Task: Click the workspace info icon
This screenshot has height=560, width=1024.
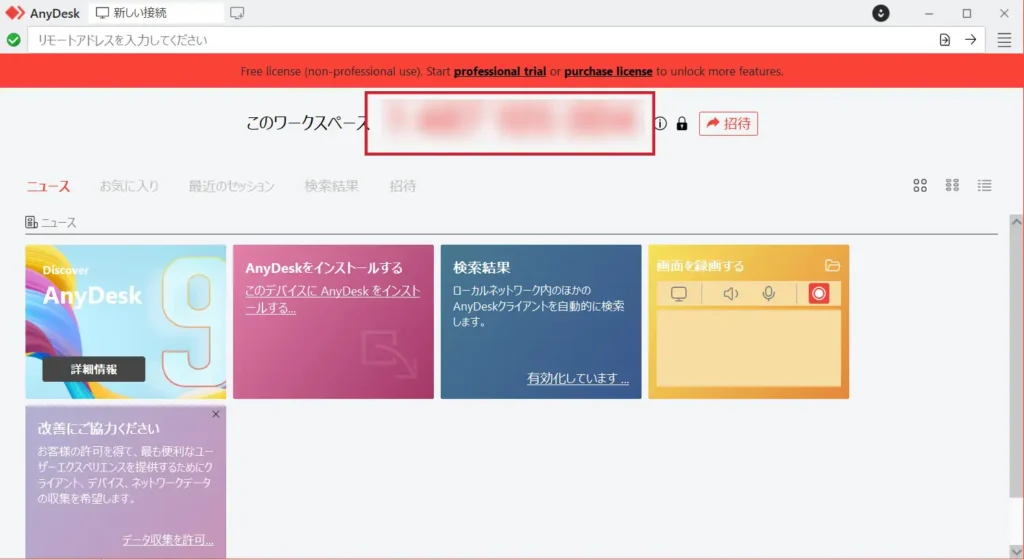Action: (x=660, y=124)
